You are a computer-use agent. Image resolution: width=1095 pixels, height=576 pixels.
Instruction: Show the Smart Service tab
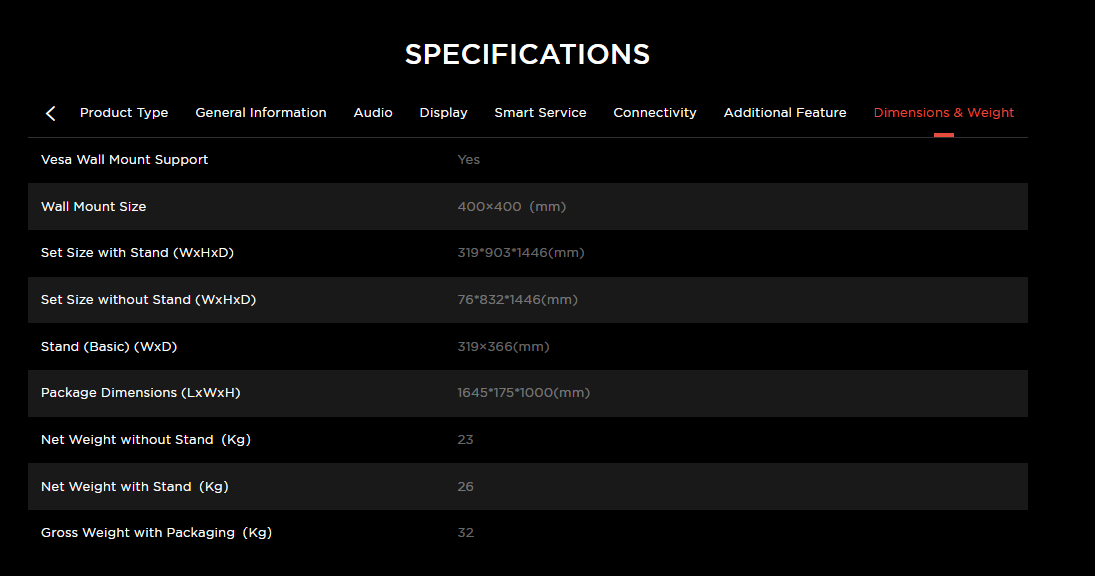[540, 113]
